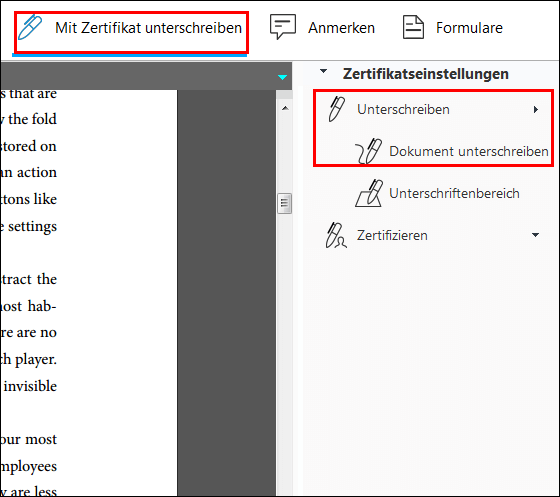Viewport: 560px width, 497px height.
Task: Open the Anmerken tool tab
Action: click(322, 27)
